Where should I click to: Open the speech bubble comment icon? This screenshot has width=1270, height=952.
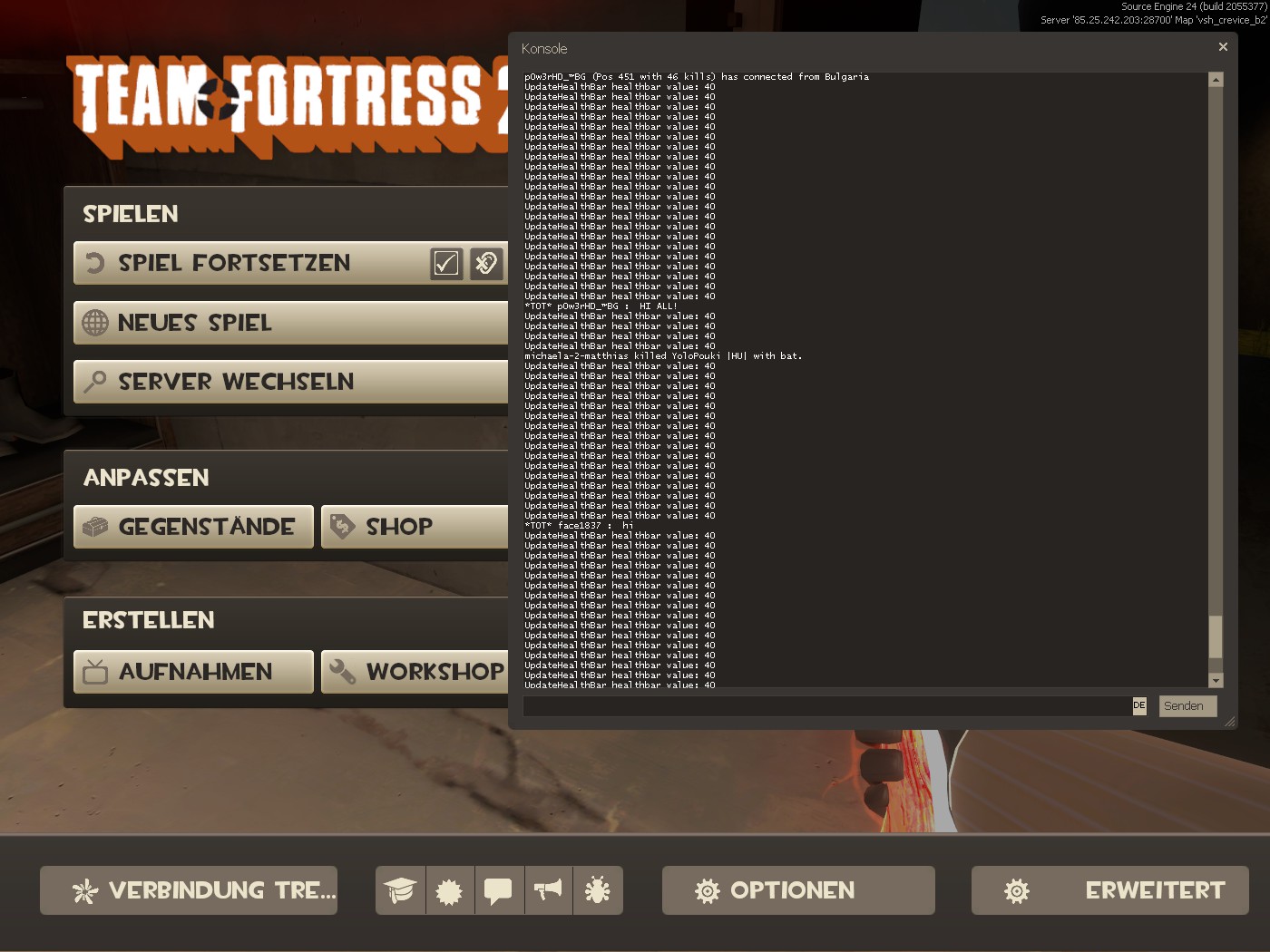point(498,890)
